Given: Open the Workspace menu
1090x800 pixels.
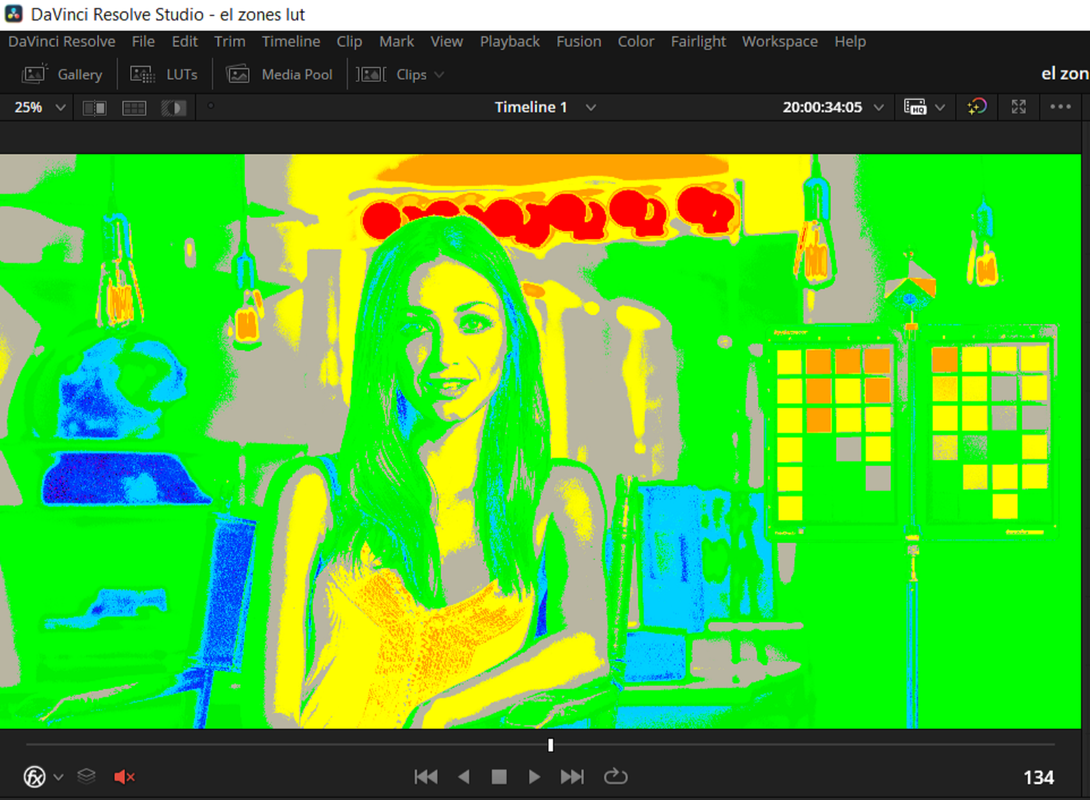Looking at the screenshot, I should pos(780,42).
